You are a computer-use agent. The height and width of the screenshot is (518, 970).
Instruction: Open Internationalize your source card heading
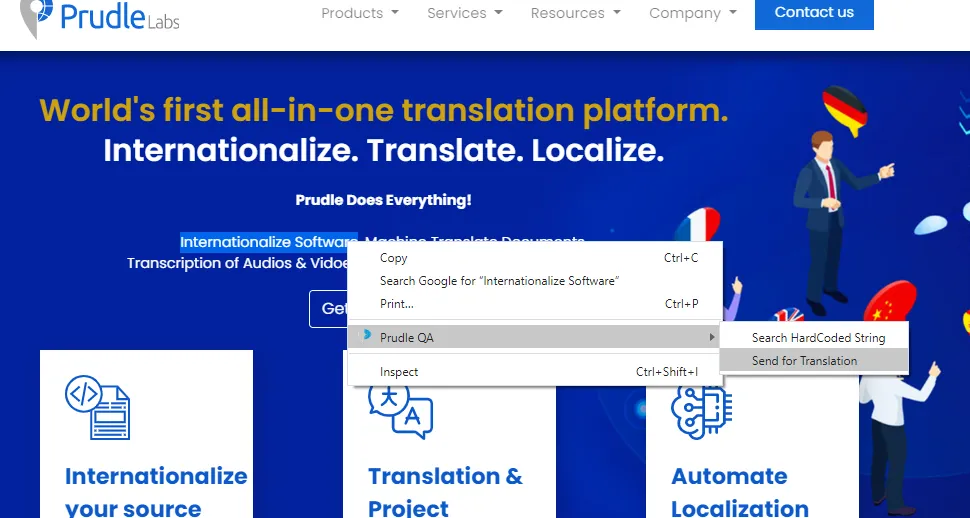point(156,492)
